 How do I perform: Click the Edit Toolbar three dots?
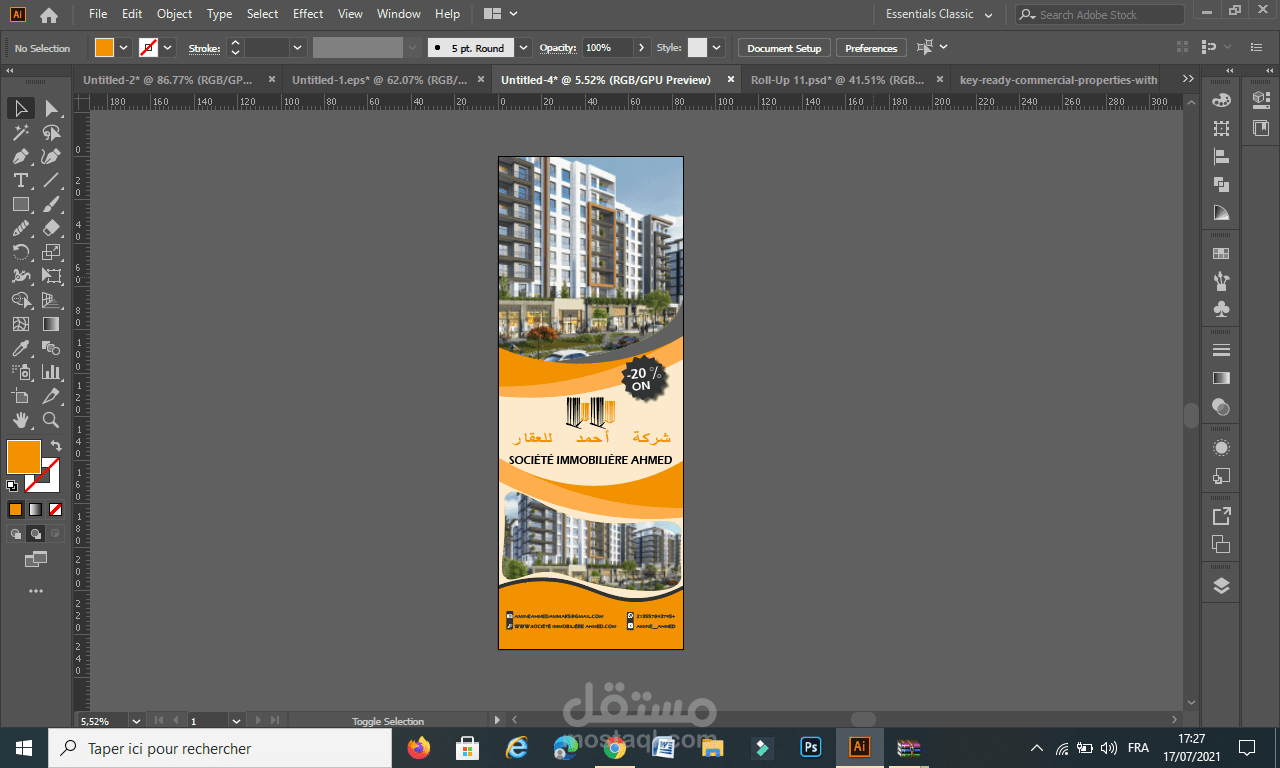36,591
